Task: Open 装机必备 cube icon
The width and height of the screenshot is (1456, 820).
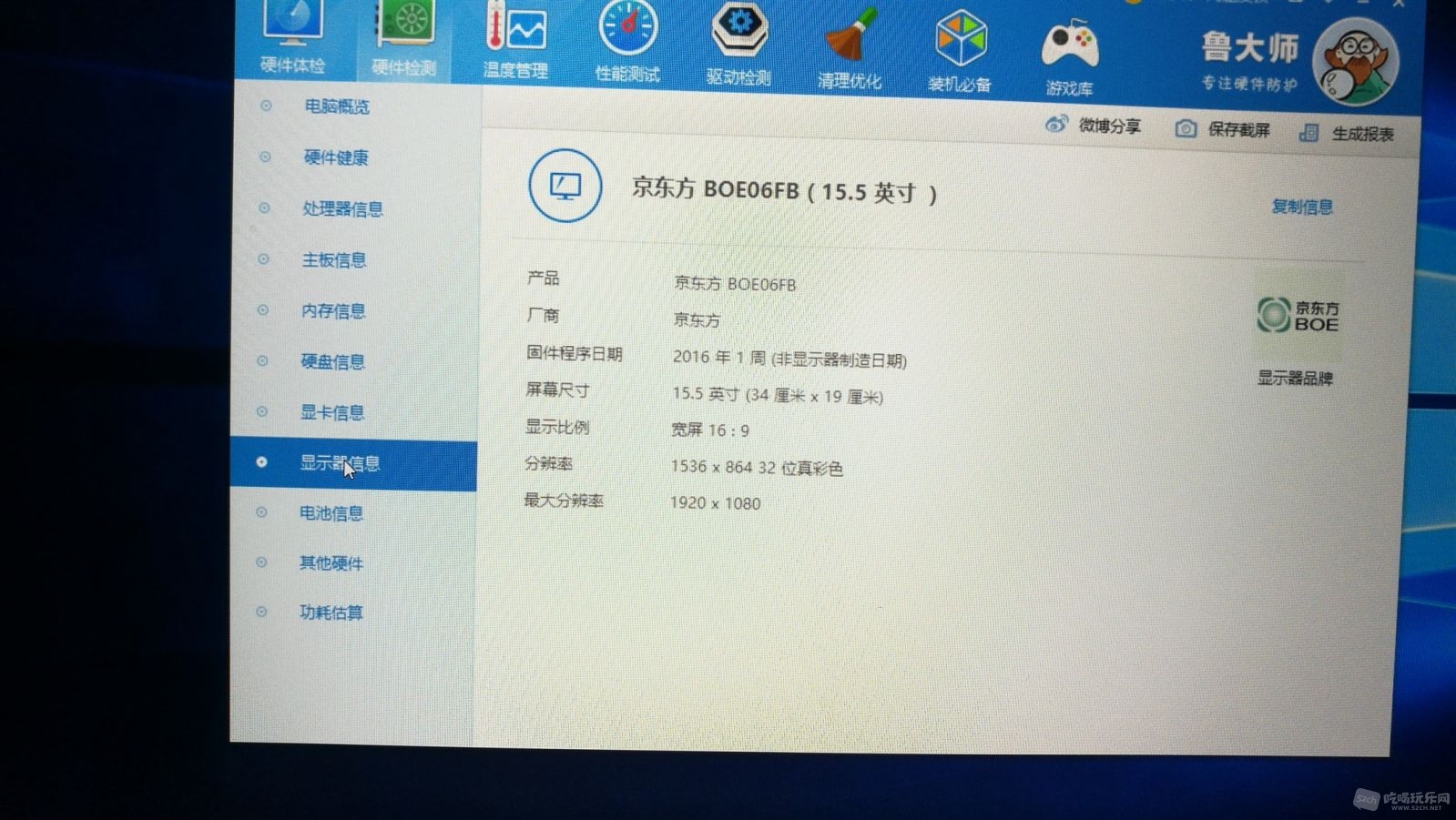Action: (961, 40)
